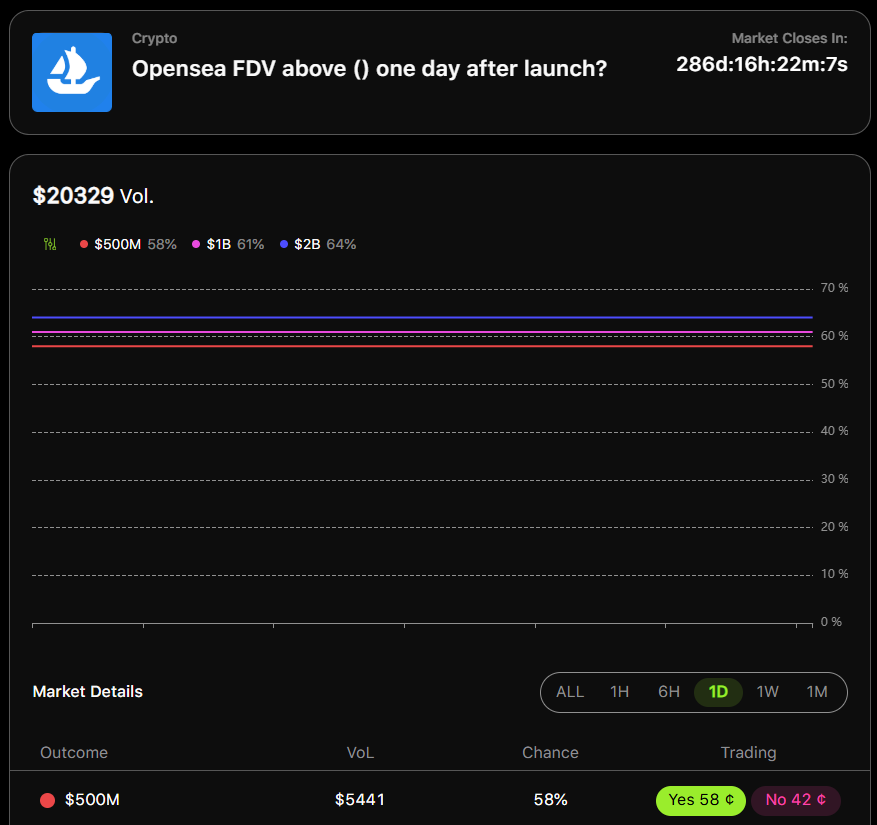This screenshot has height=825, width=877.
Task: Toggle the $500M red legend entry
Action: tap(128, 244)
